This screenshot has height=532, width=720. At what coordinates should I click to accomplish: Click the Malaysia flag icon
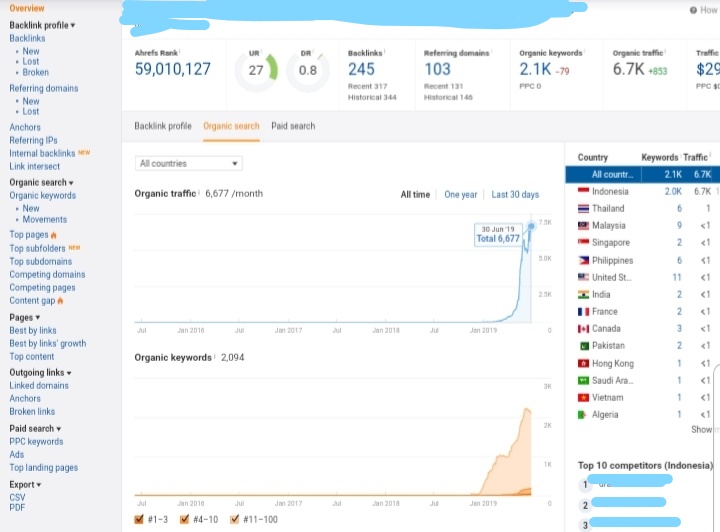pyautogui.click(x=583, y=225)
